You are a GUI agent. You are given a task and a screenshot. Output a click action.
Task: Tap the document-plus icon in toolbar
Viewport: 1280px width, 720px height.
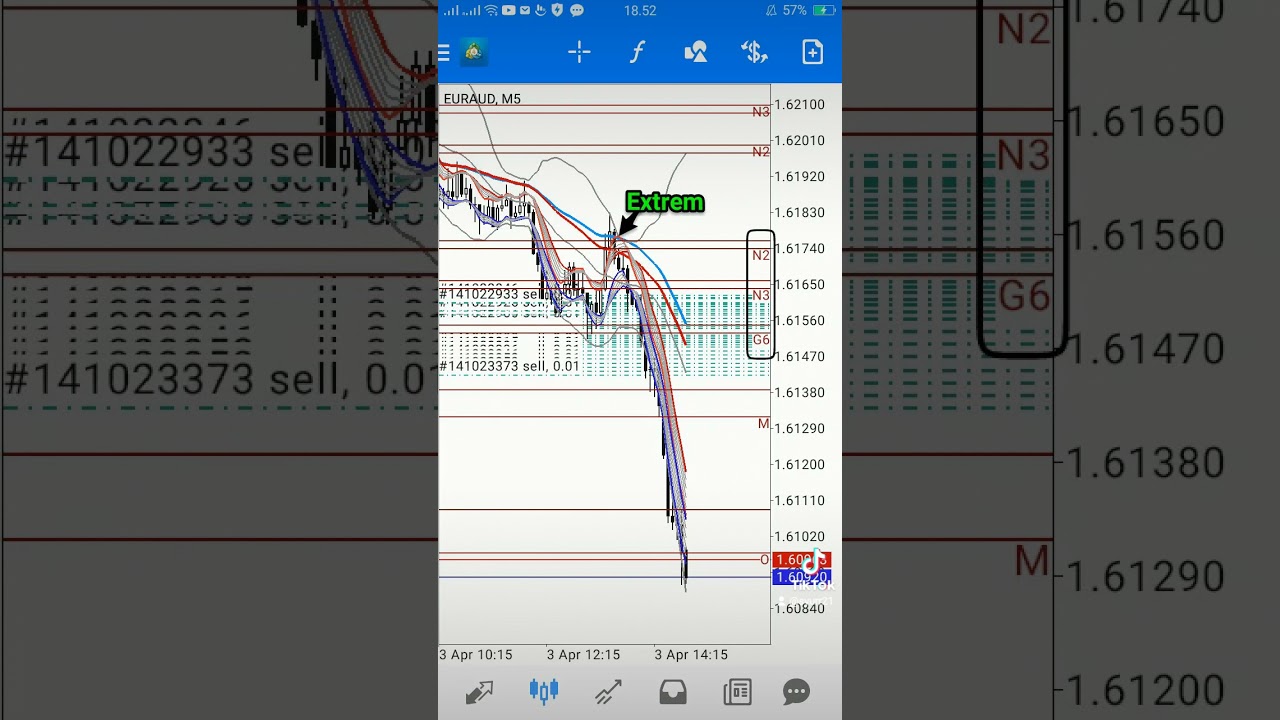pos(813,52)
